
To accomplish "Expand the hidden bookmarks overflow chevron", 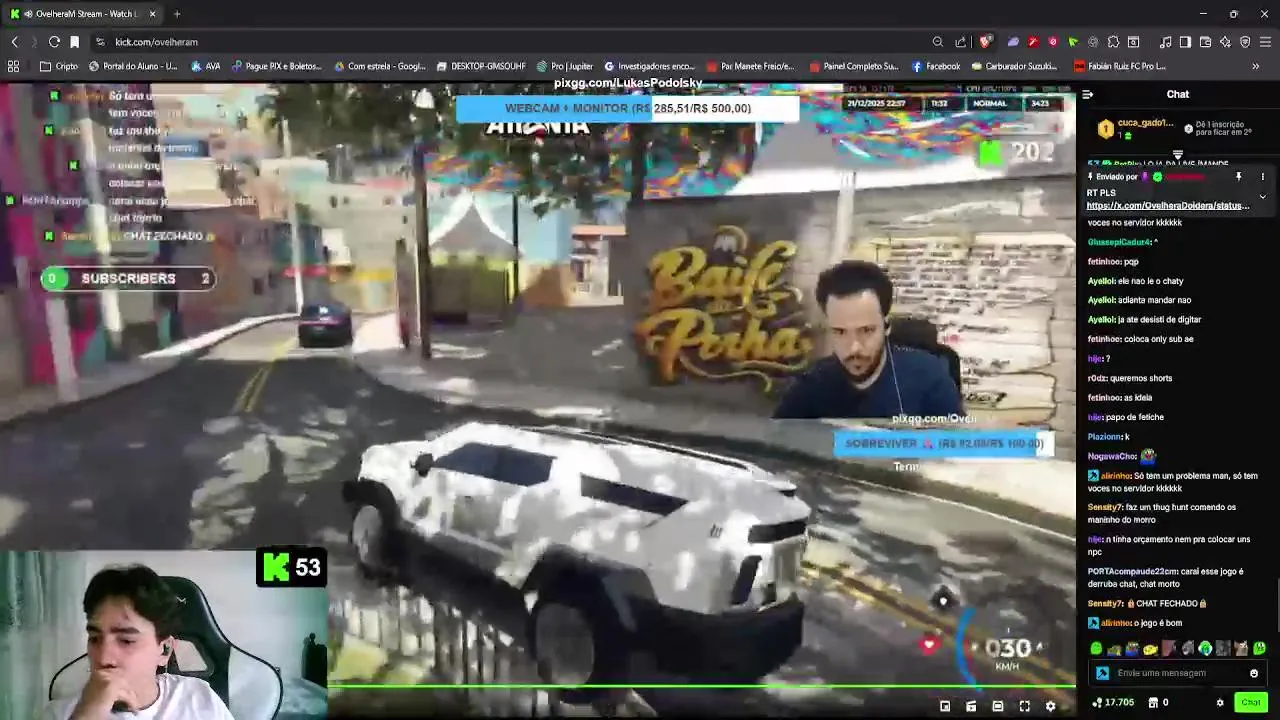I will [1255, 66].
